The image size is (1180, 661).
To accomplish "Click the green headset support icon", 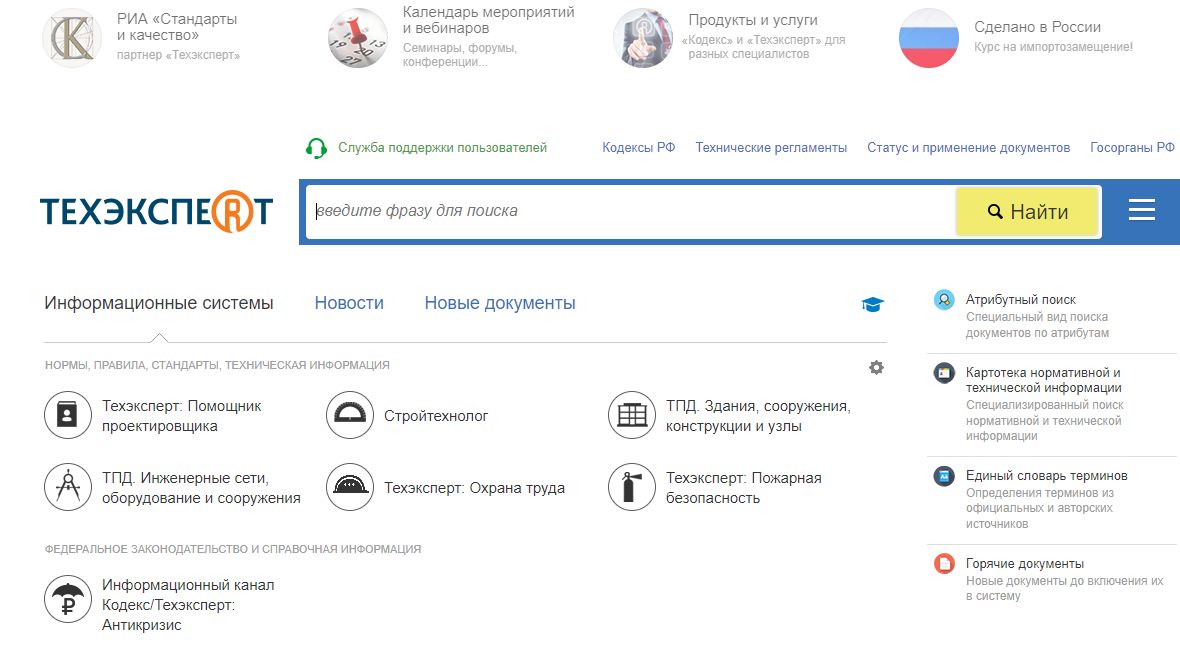I will pyautogui.click(x=316, y=148).
